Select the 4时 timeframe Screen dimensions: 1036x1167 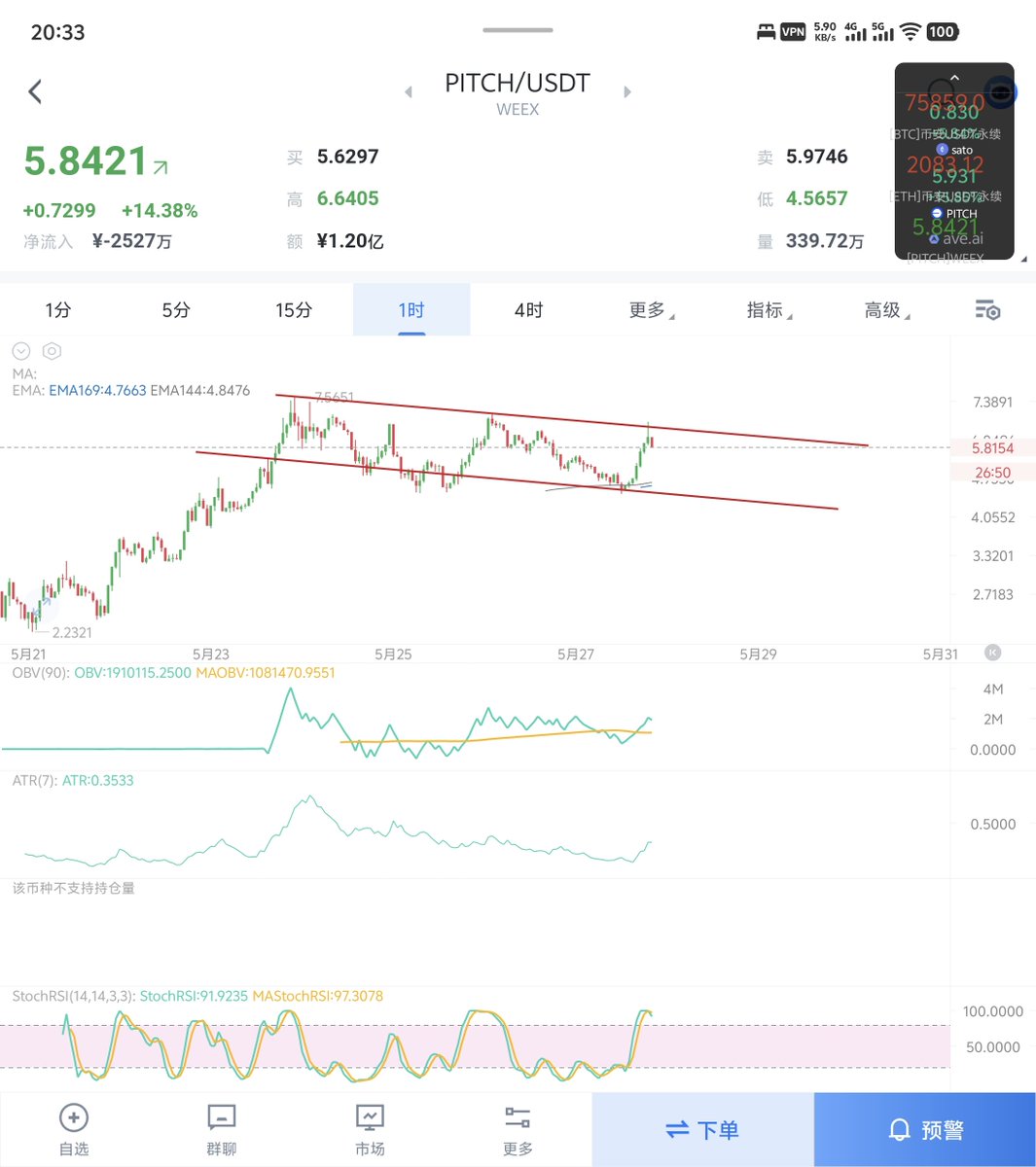pyautogui.click(x=529, y=310)
